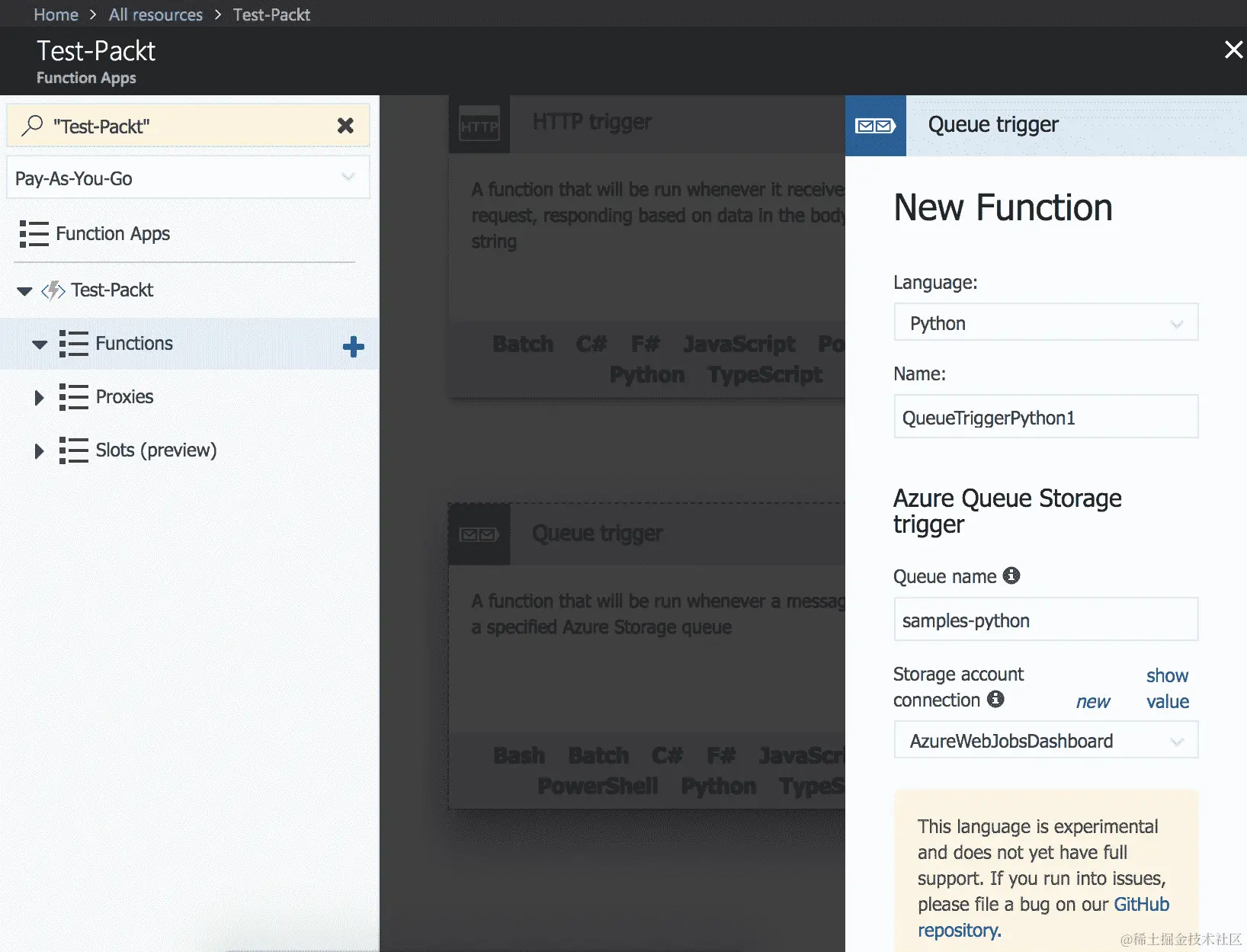The height and width of the screenshot is (952, 1247).
Task: Click the Storage account connection info icon
Action: (x=995, y=699)
